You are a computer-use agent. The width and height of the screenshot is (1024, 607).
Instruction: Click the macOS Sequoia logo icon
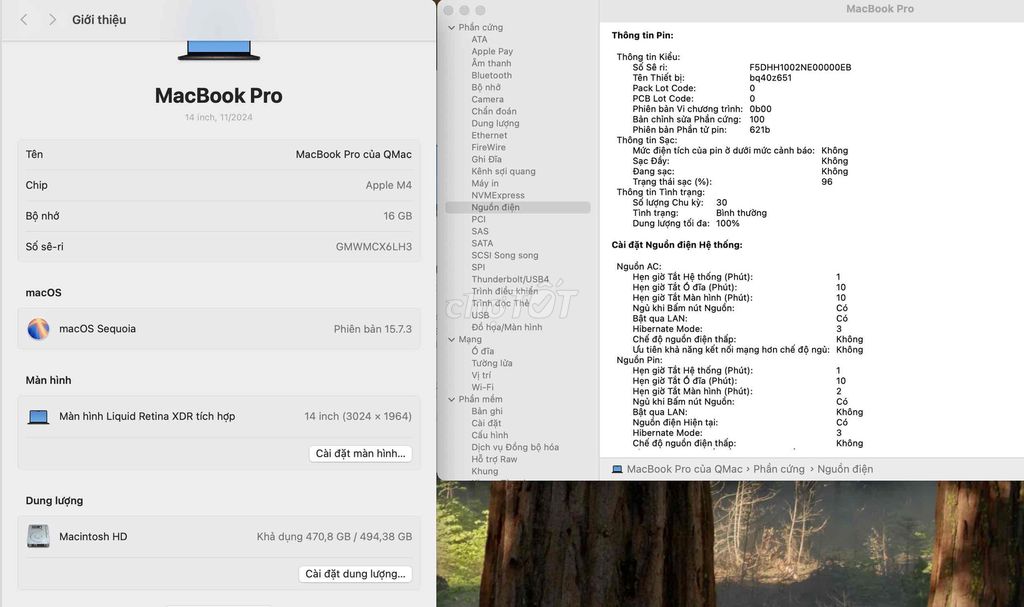38,328
